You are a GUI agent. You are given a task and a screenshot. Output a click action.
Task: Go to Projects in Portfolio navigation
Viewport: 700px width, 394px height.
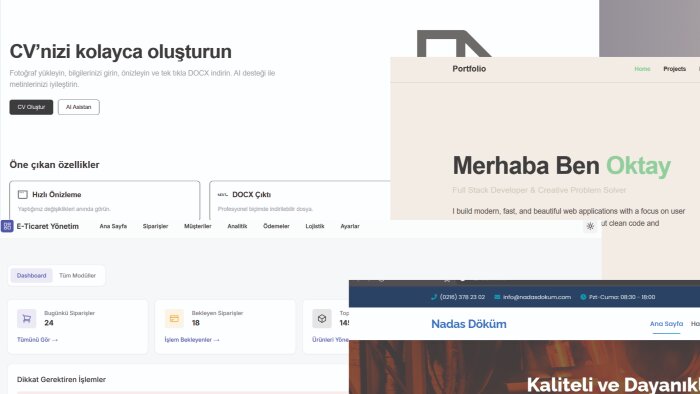click(x=674, y=69)
